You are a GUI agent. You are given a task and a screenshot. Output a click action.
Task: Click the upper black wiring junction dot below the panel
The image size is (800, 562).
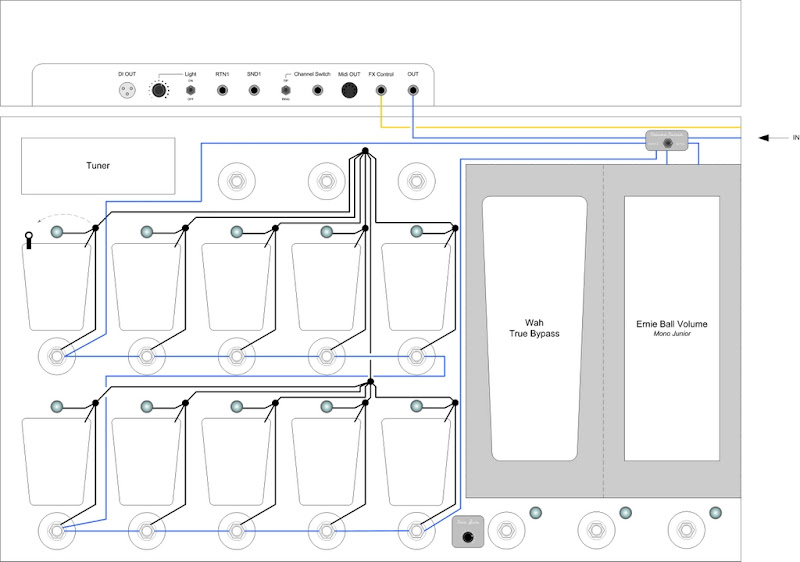click(365, 151)
